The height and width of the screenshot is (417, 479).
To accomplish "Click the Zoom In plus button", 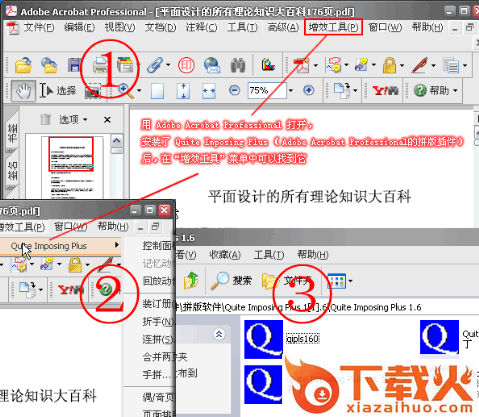I will 309,90.
